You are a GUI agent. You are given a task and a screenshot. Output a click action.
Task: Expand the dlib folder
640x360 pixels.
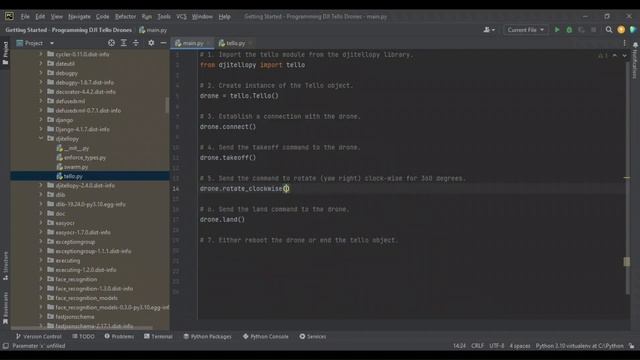click(x=41, y=195)
